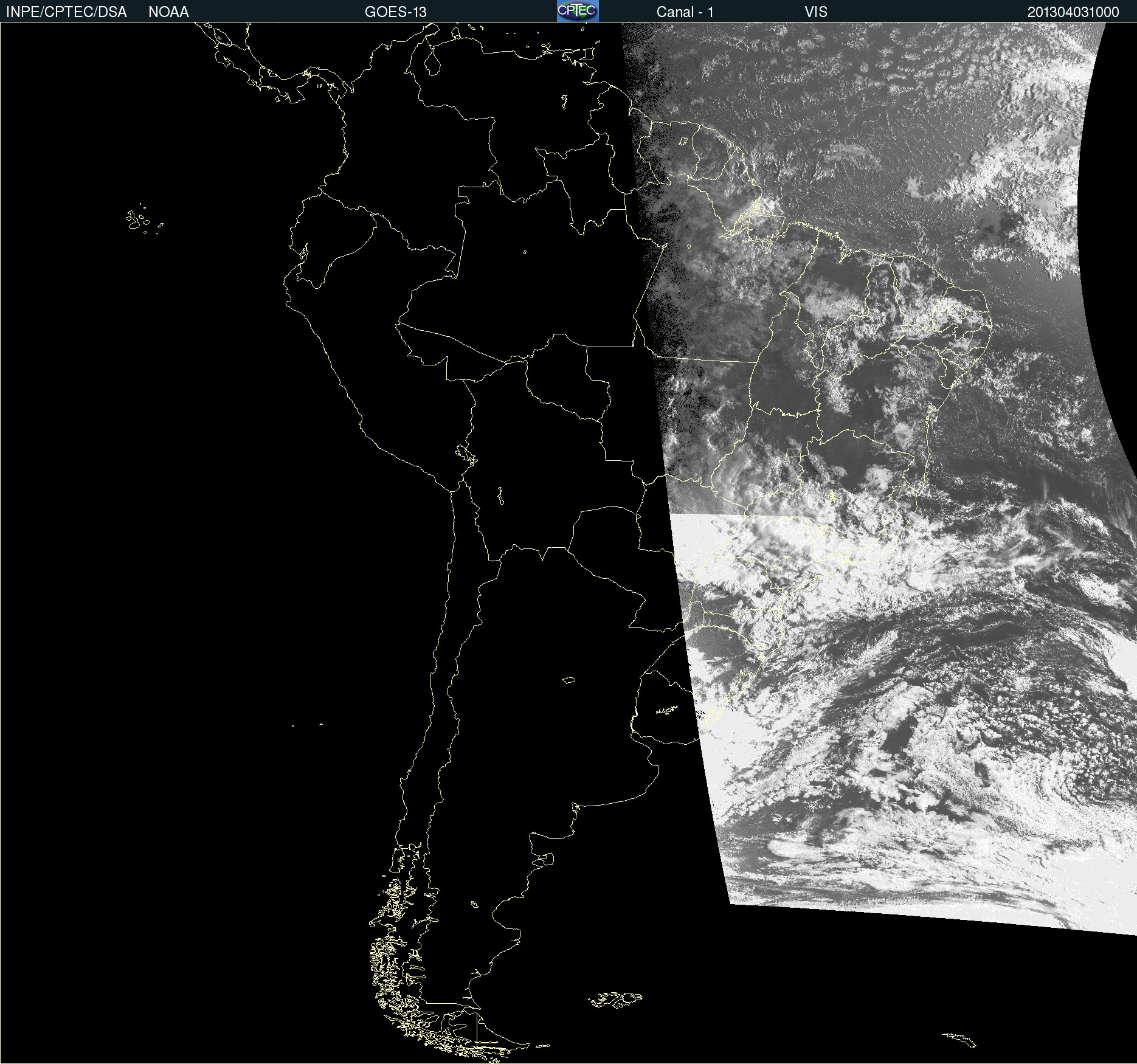Image resolution: width=1137 pixels, height=1064 pixels.
Task: Click the 201304031000 timestamp text
Action: click(1073, 12)
